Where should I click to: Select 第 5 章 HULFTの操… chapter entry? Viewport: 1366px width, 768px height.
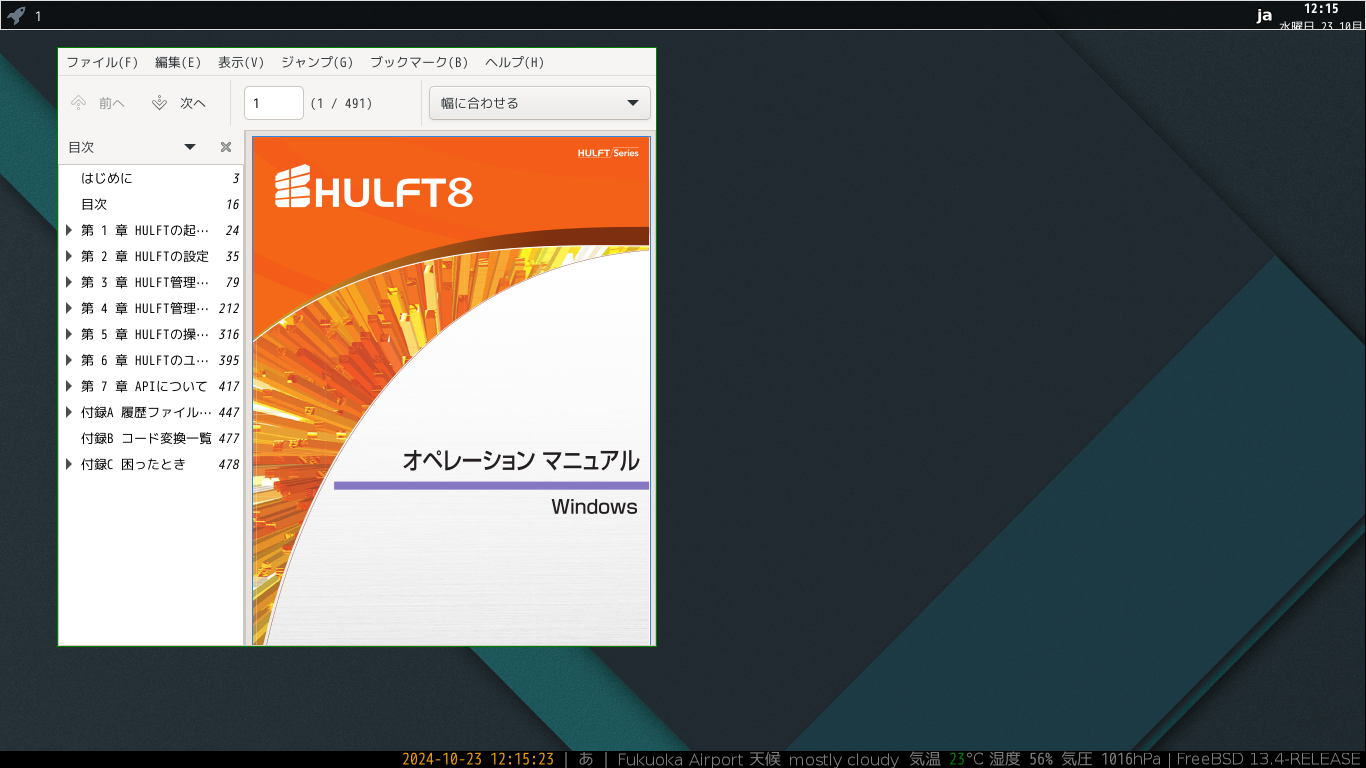(151, 334)
